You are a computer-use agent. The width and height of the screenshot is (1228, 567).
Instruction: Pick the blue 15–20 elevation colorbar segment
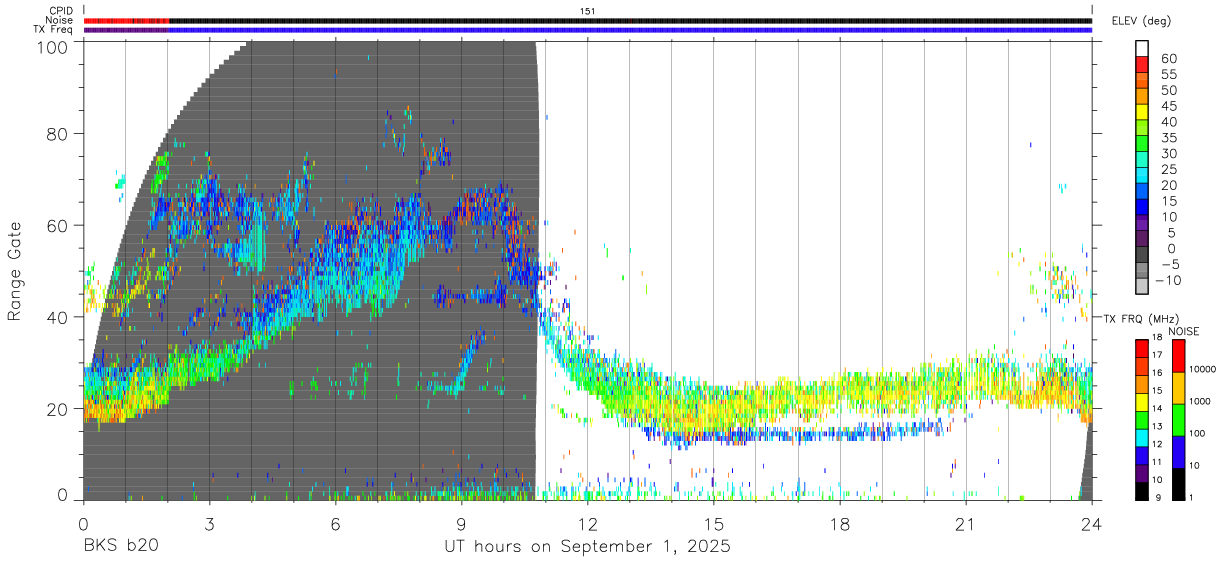click(1142, 192)
